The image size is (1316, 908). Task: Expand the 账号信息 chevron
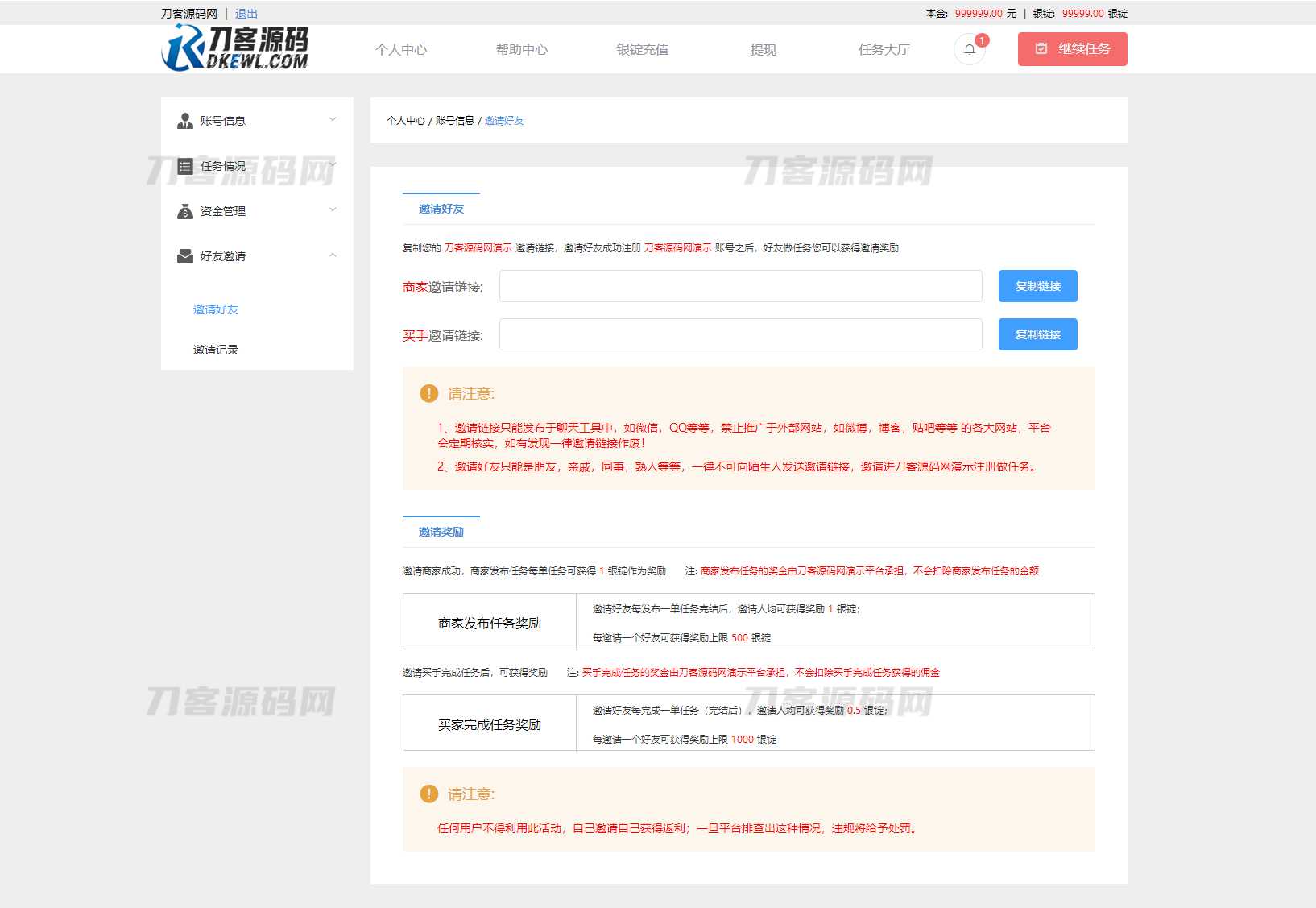tap(333, 120)
